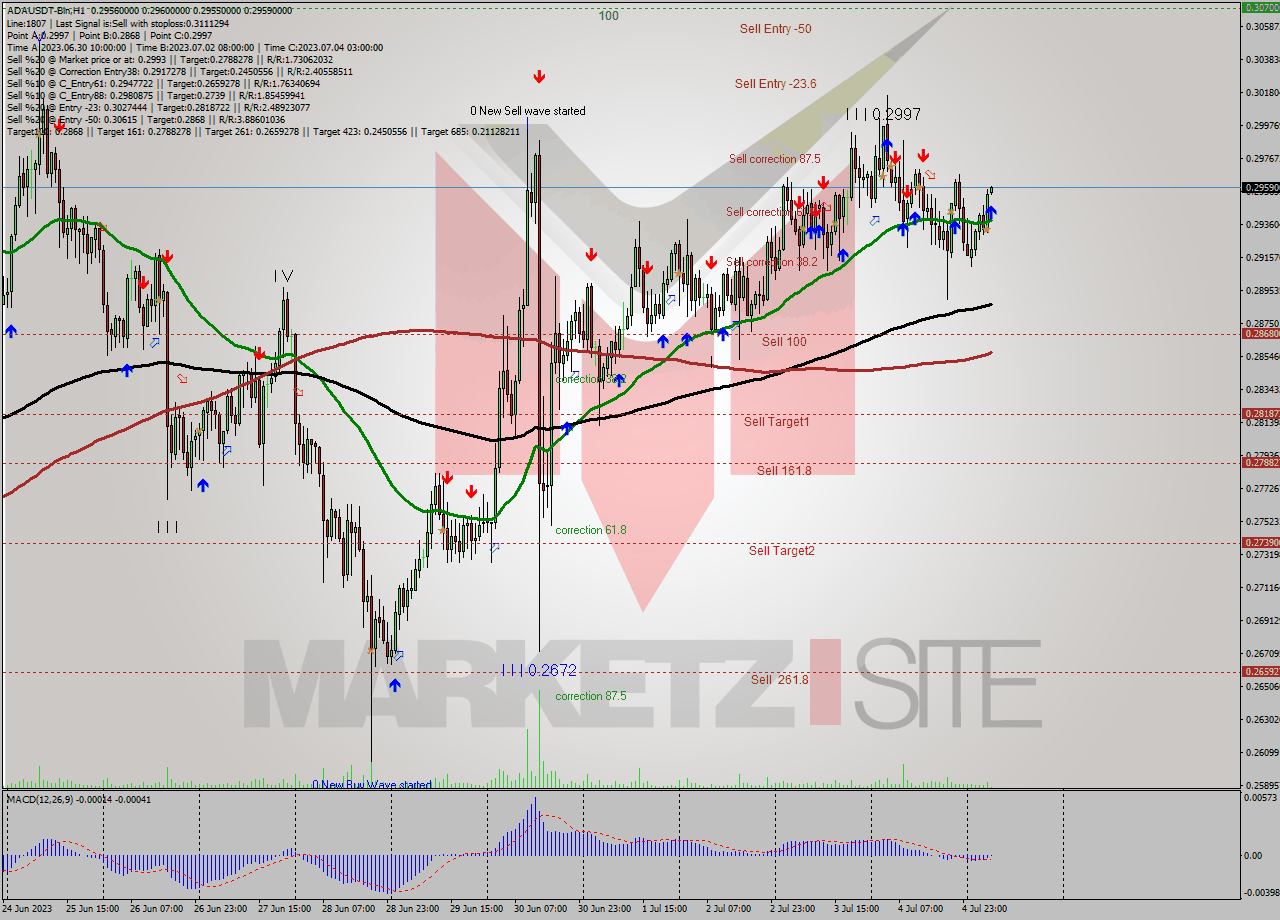1280x920 pixels.
Task: Click the 'Sell Target2' label
Action: pos(781,551)
